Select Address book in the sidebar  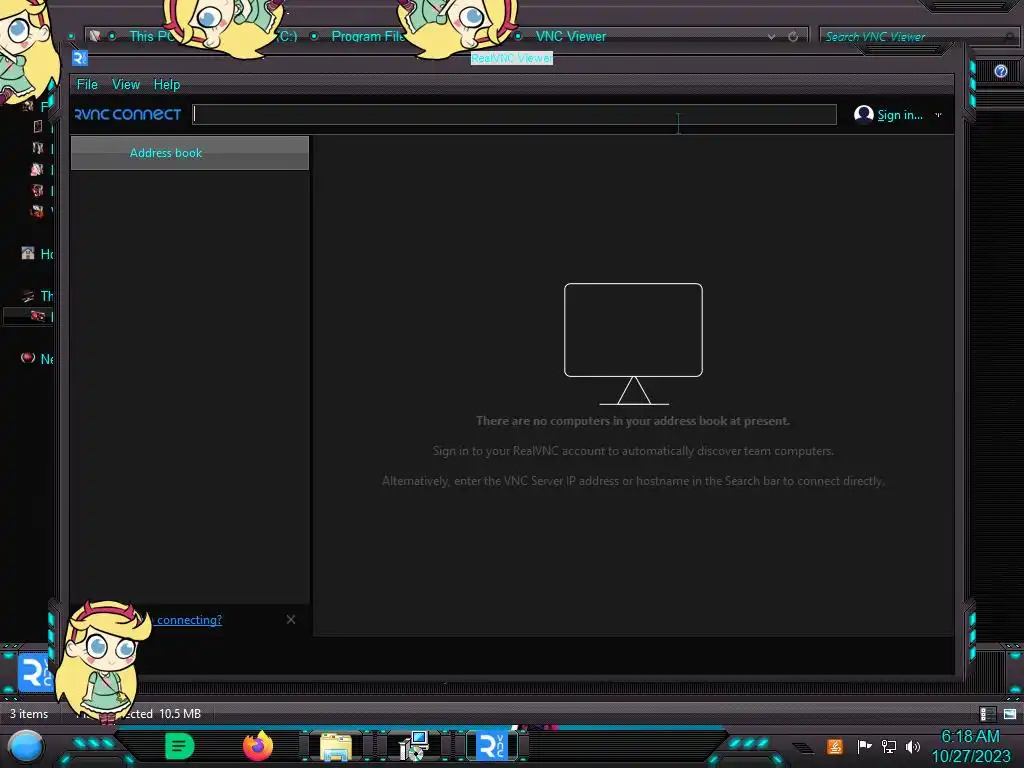189,153
